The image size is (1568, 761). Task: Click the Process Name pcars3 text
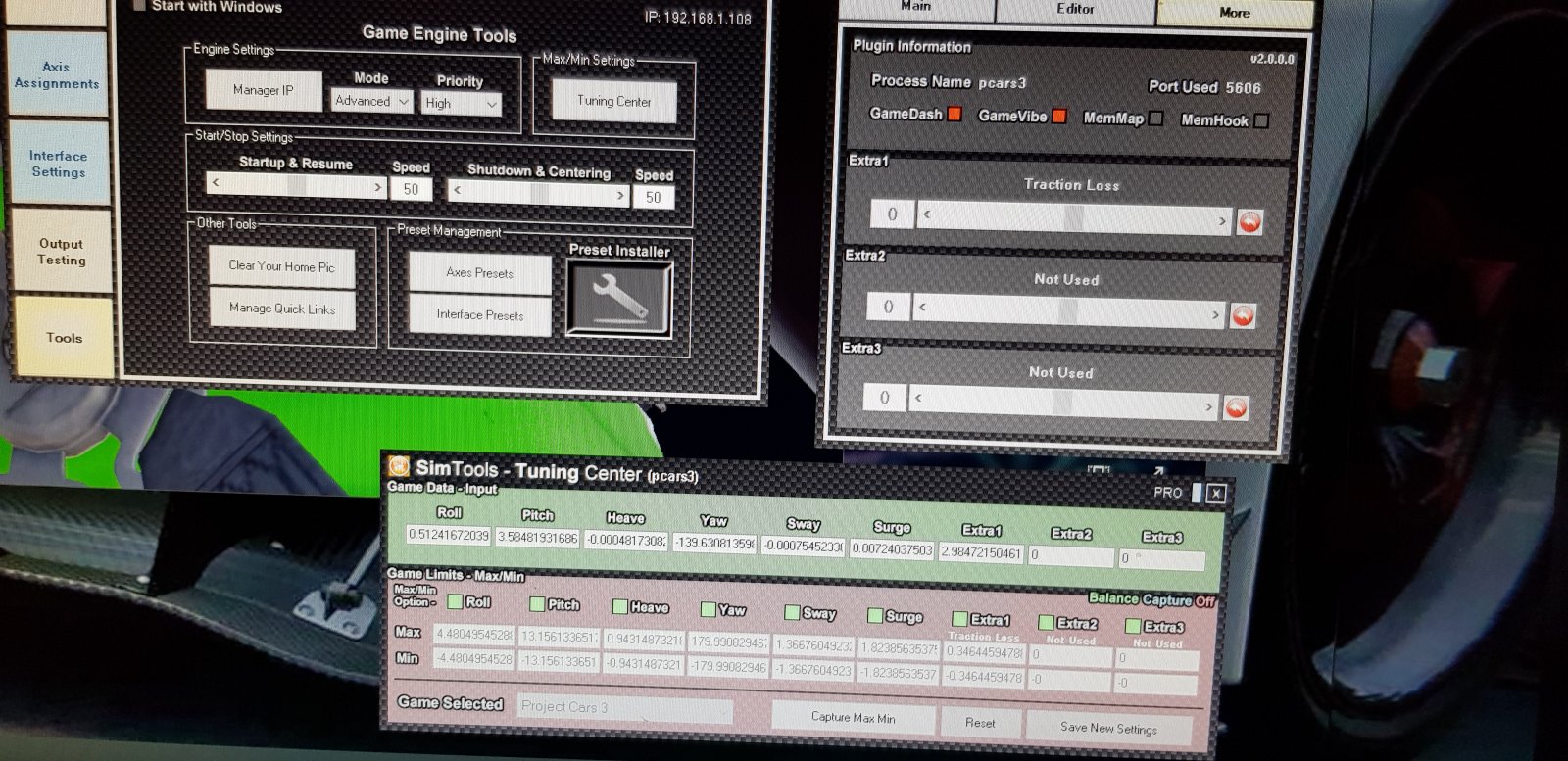pos(948,82)
